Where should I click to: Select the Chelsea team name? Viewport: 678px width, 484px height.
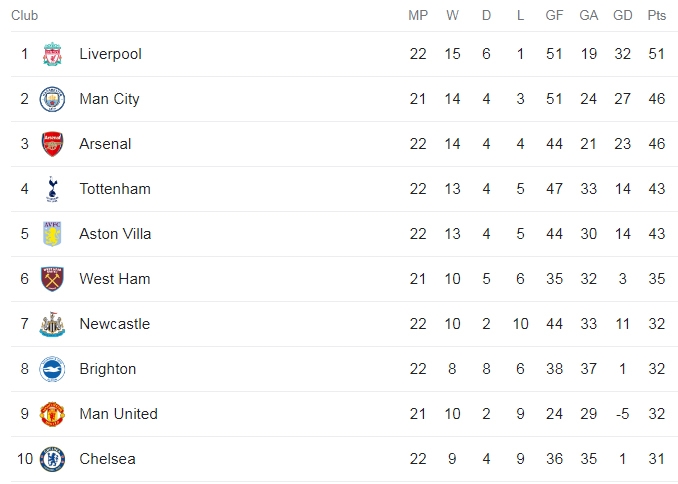(x=107, y=459)
